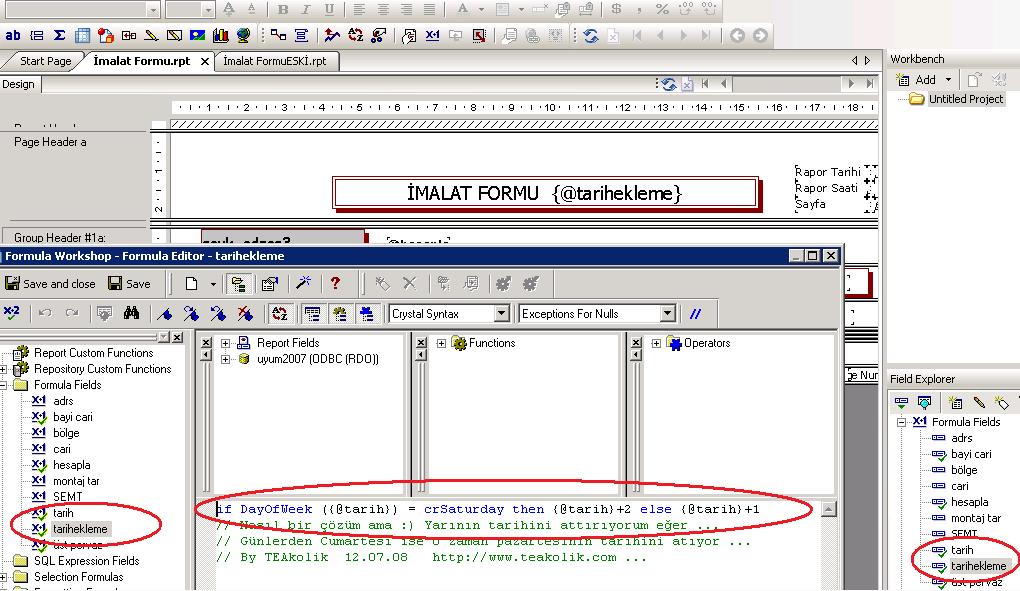Click Save and close button

point(50,283)
